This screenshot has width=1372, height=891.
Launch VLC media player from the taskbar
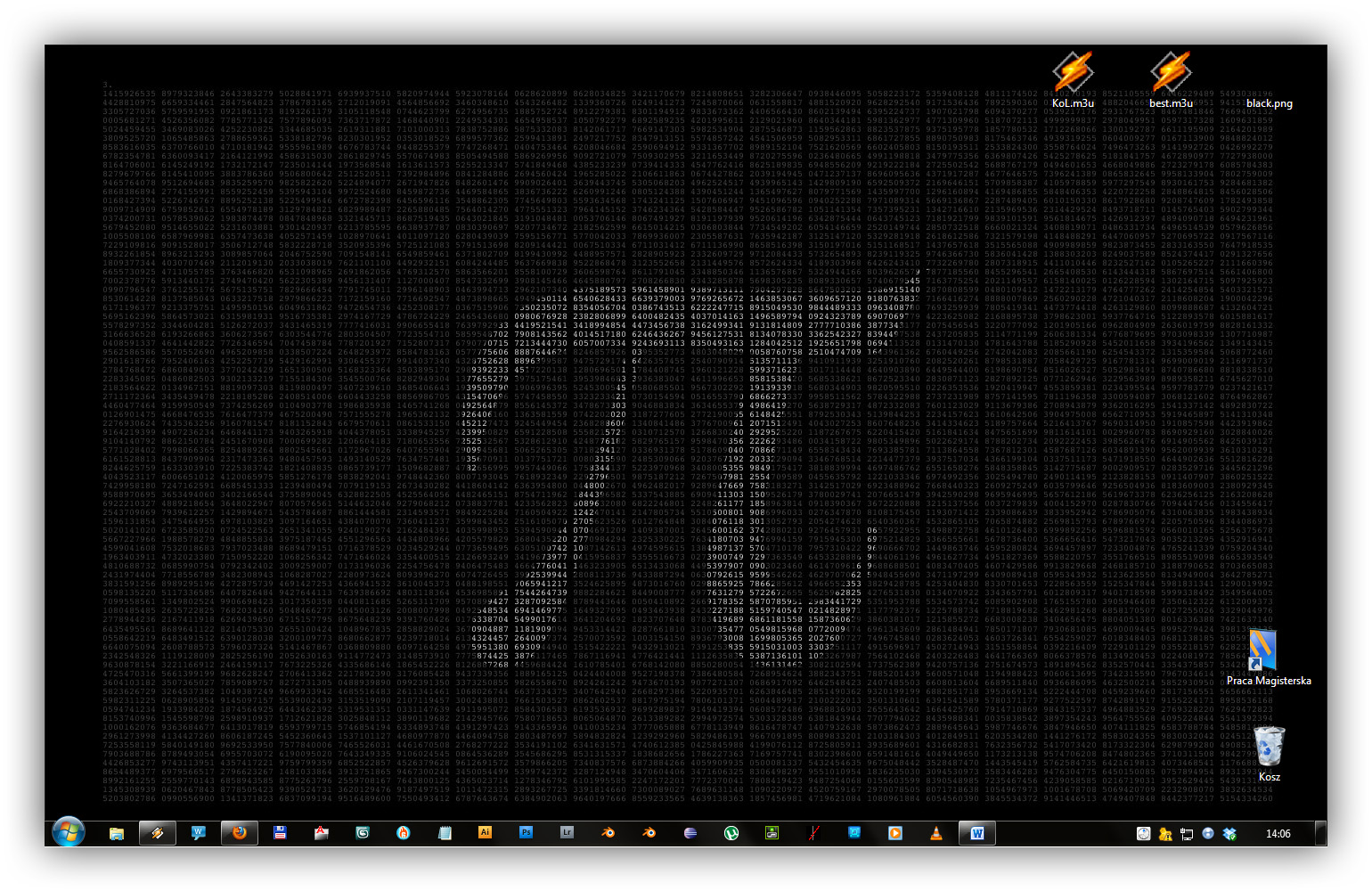(935, 833)
